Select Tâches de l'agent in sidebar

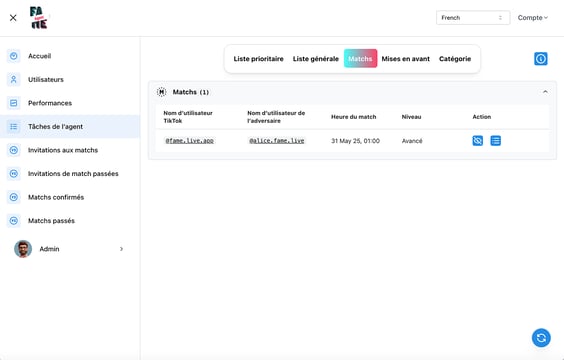(x=70, y=127)
